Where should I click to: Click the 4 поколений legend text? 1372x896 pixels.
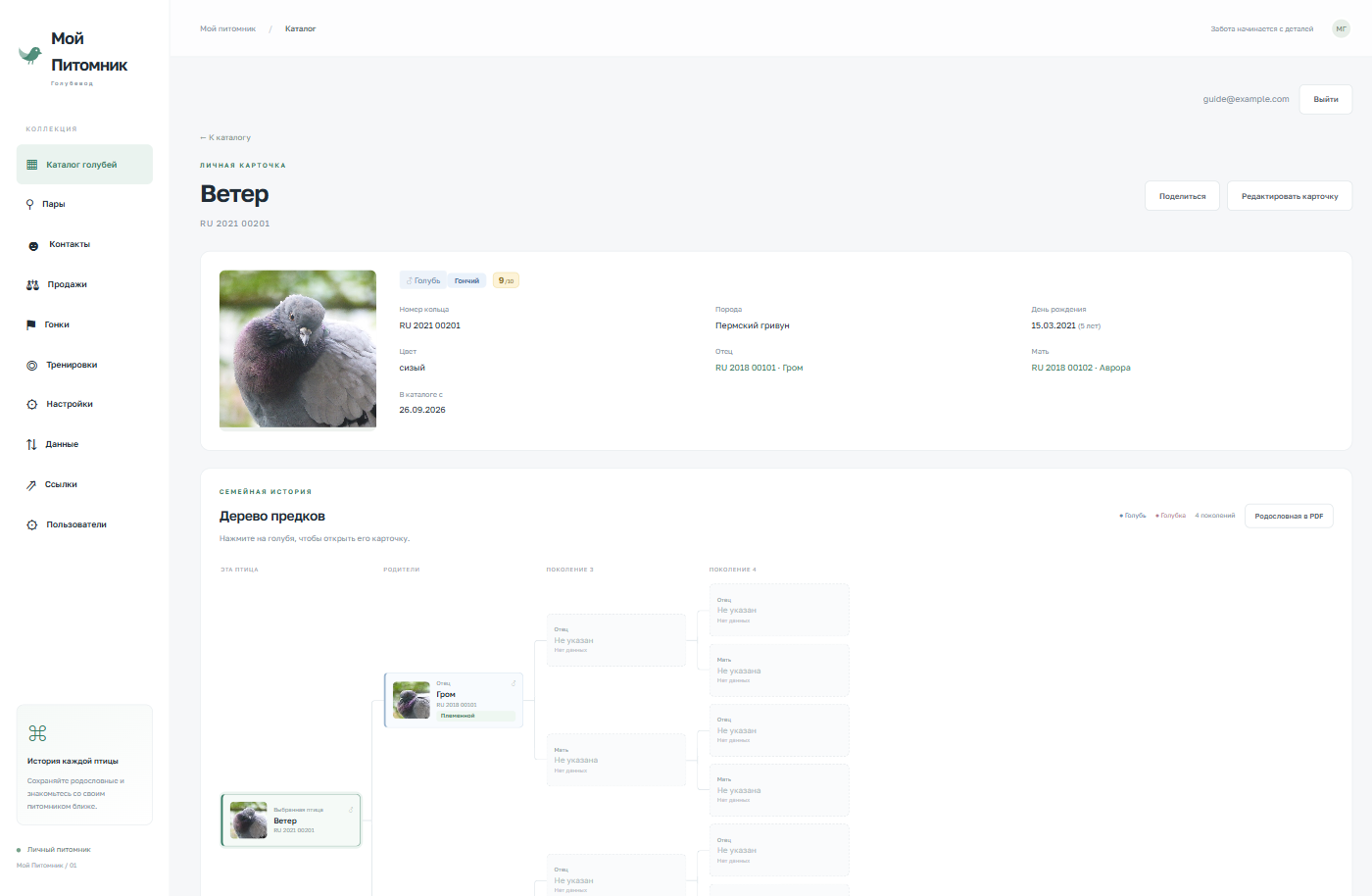click(x=1215, y=516)
